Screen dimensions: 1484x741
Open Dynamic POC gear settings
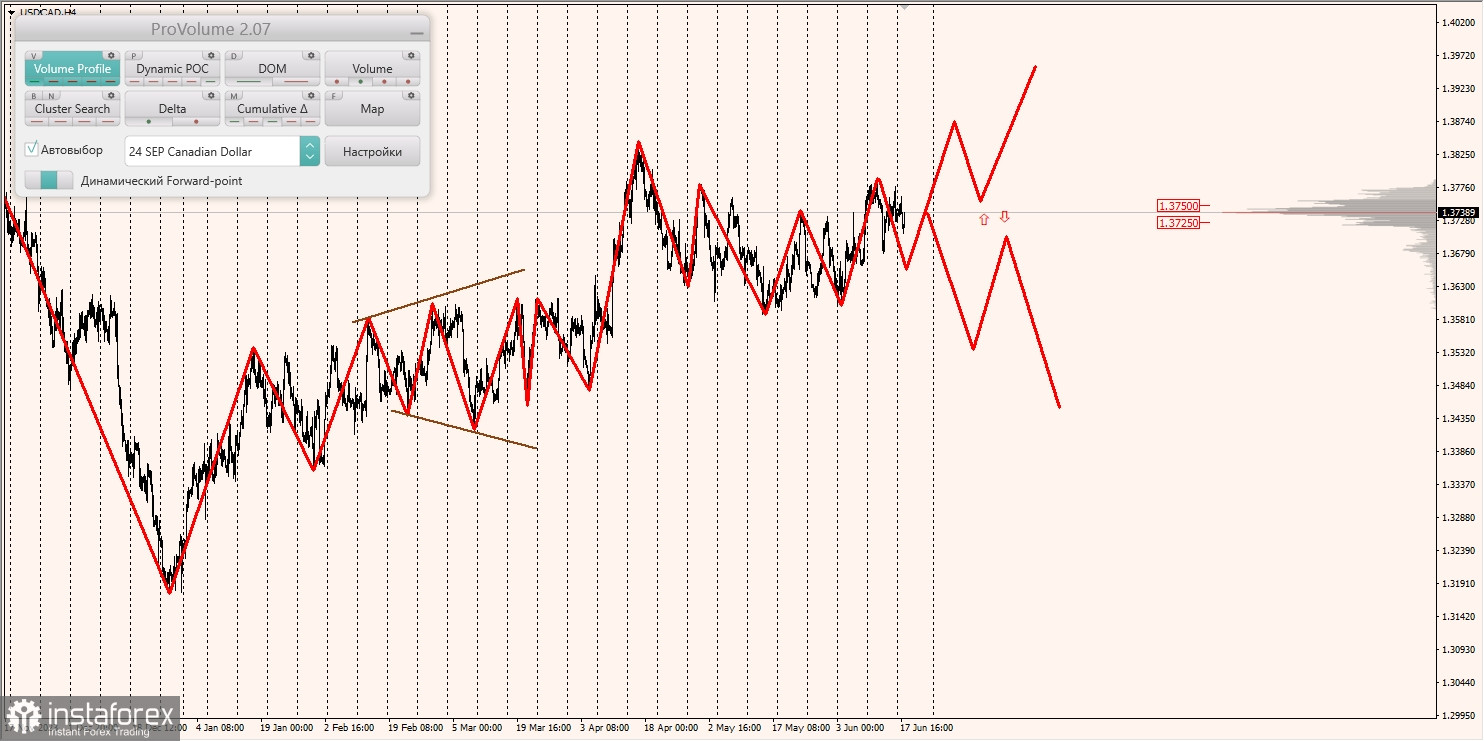coord(211,55)
